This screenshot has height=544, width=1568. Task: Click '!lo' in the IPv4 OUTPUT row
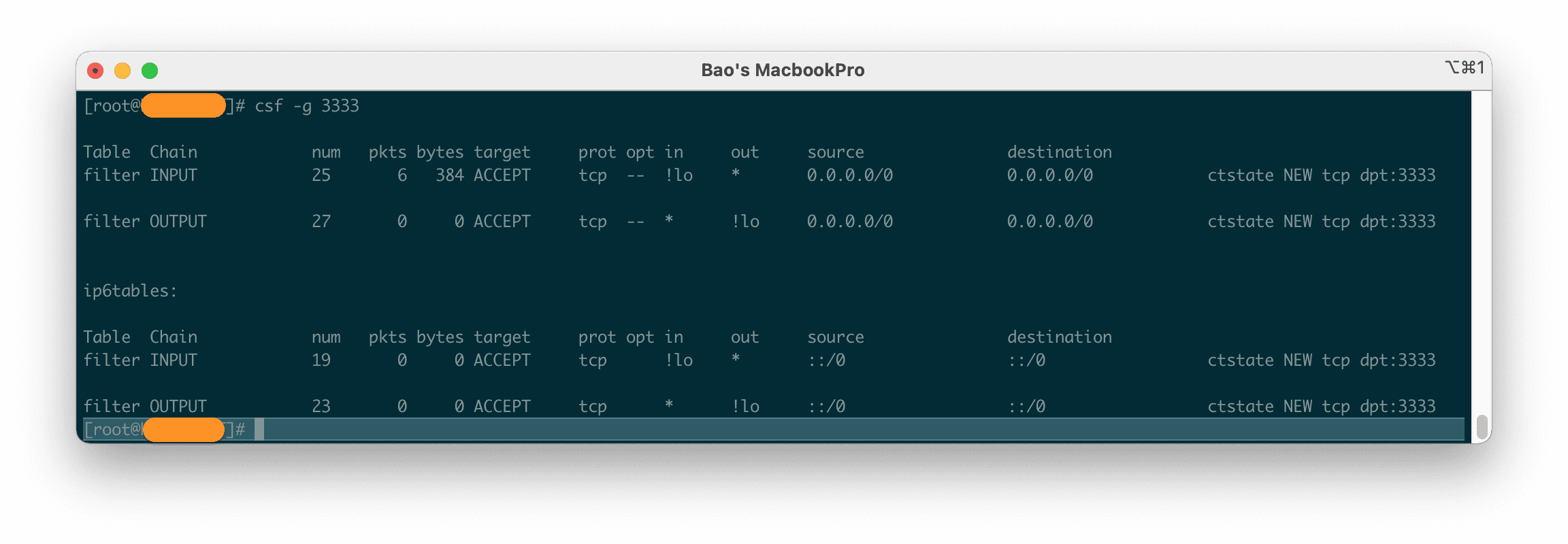[745, 222]
